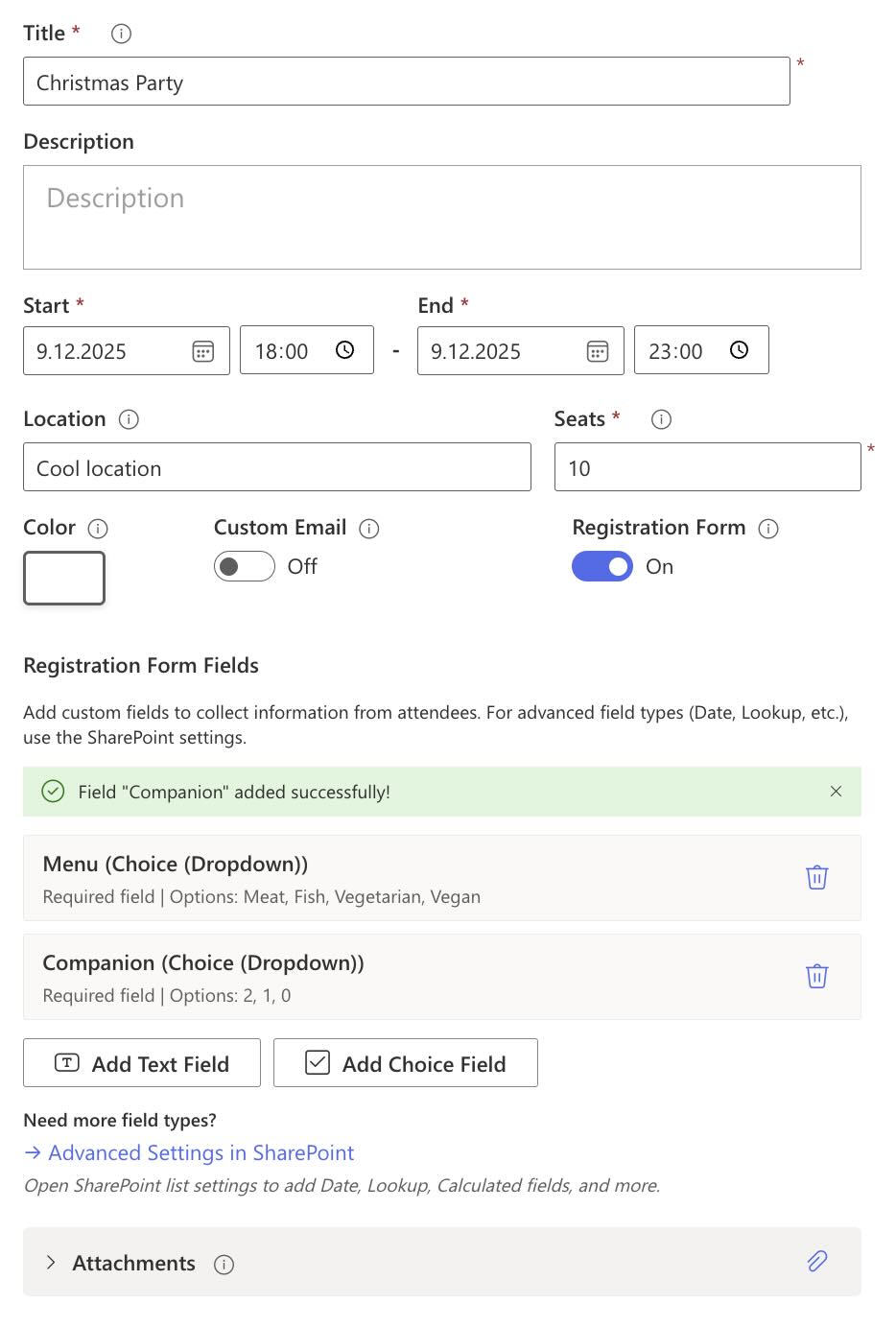The width and height of the screenshot is (896, 1328).
Task: View the Registration Form info tooltip
Action: tap(768, 529)
